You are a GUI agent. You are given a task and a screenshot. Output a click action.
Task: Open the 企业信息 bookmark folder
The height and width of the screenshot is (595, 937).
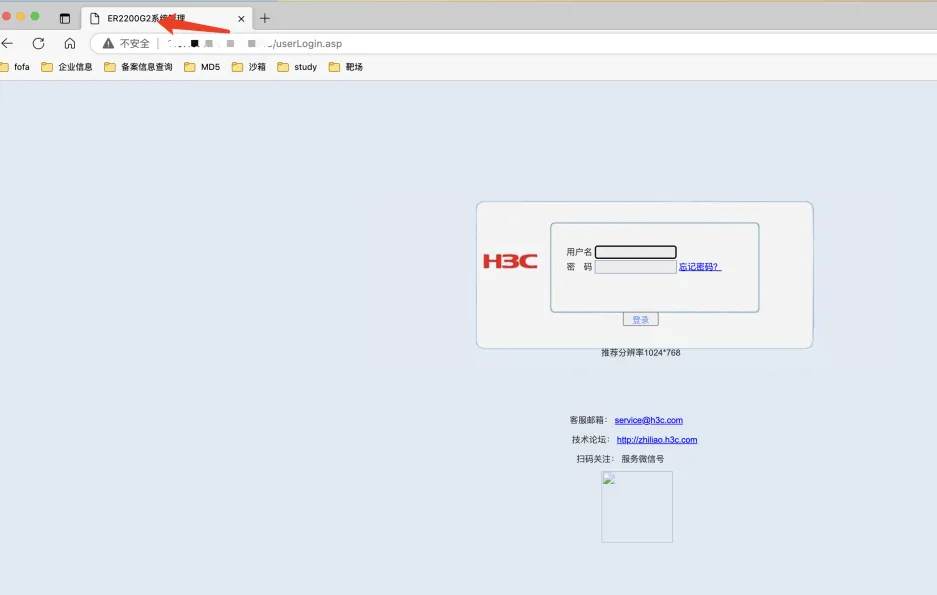click(x=67, y=67)
